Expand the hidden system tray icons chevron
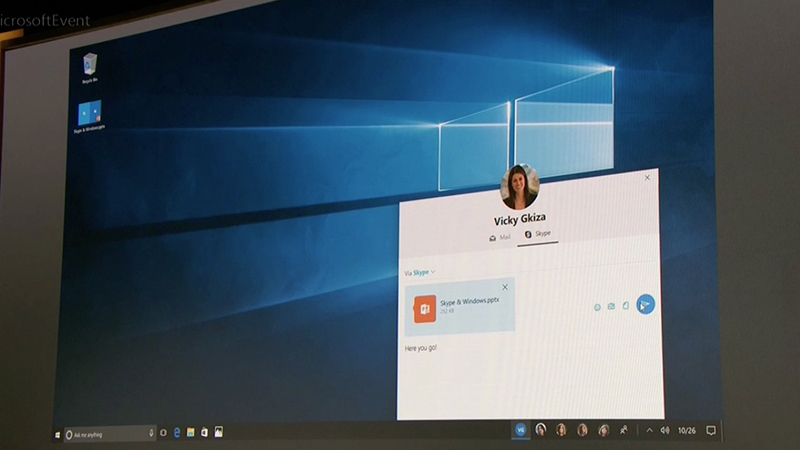 tap(649, 431)
